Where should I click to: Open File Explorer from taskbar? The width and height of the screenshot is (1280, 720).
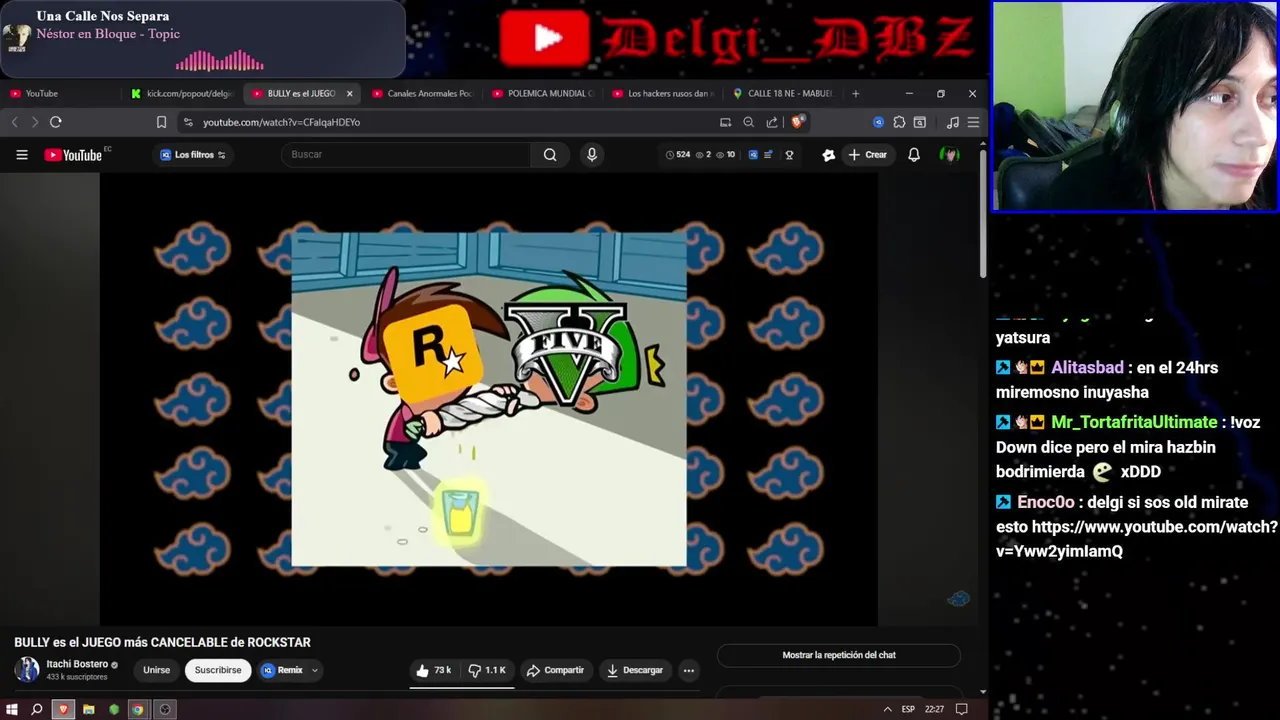coord(88,709)
